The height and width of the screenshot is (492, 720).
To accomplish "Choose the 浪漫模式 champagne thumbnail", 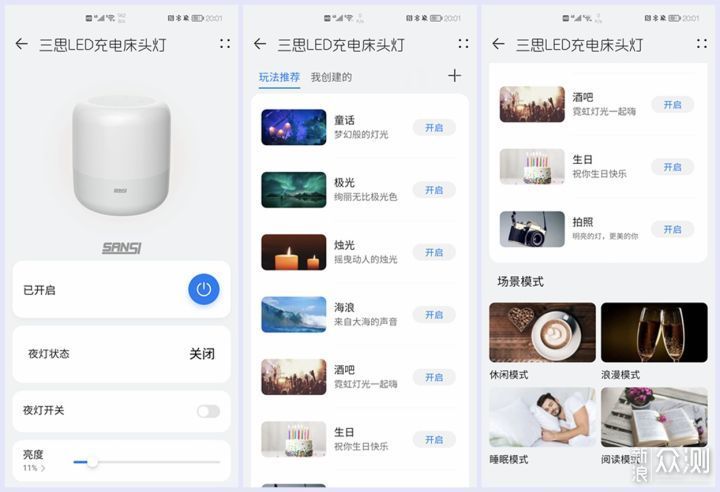I will click(x=654, y=332).
